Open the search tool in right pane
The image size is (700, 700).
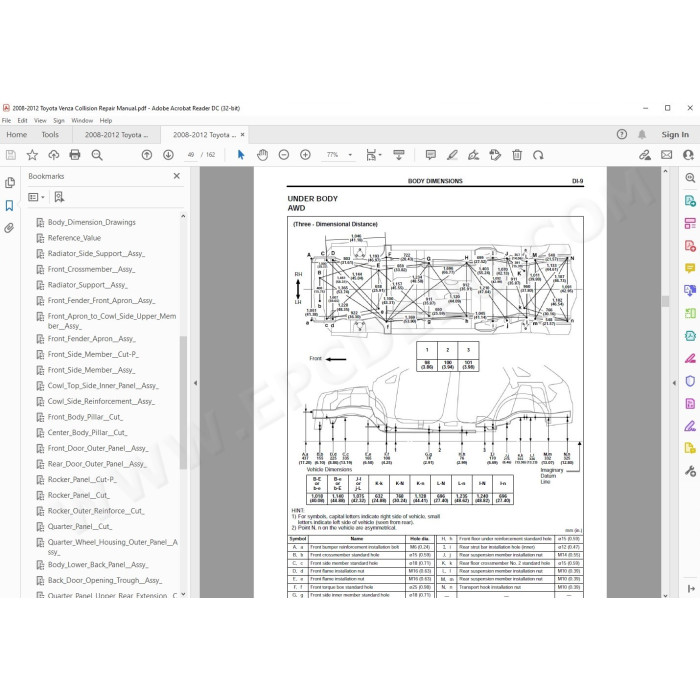[x=690, y=178]
